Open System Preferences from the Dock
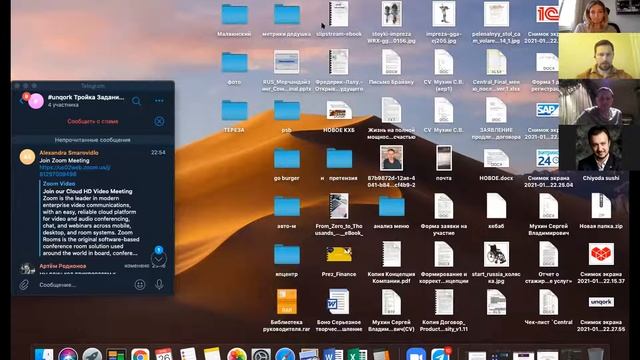640x360 pixels. tap(261, 355)
